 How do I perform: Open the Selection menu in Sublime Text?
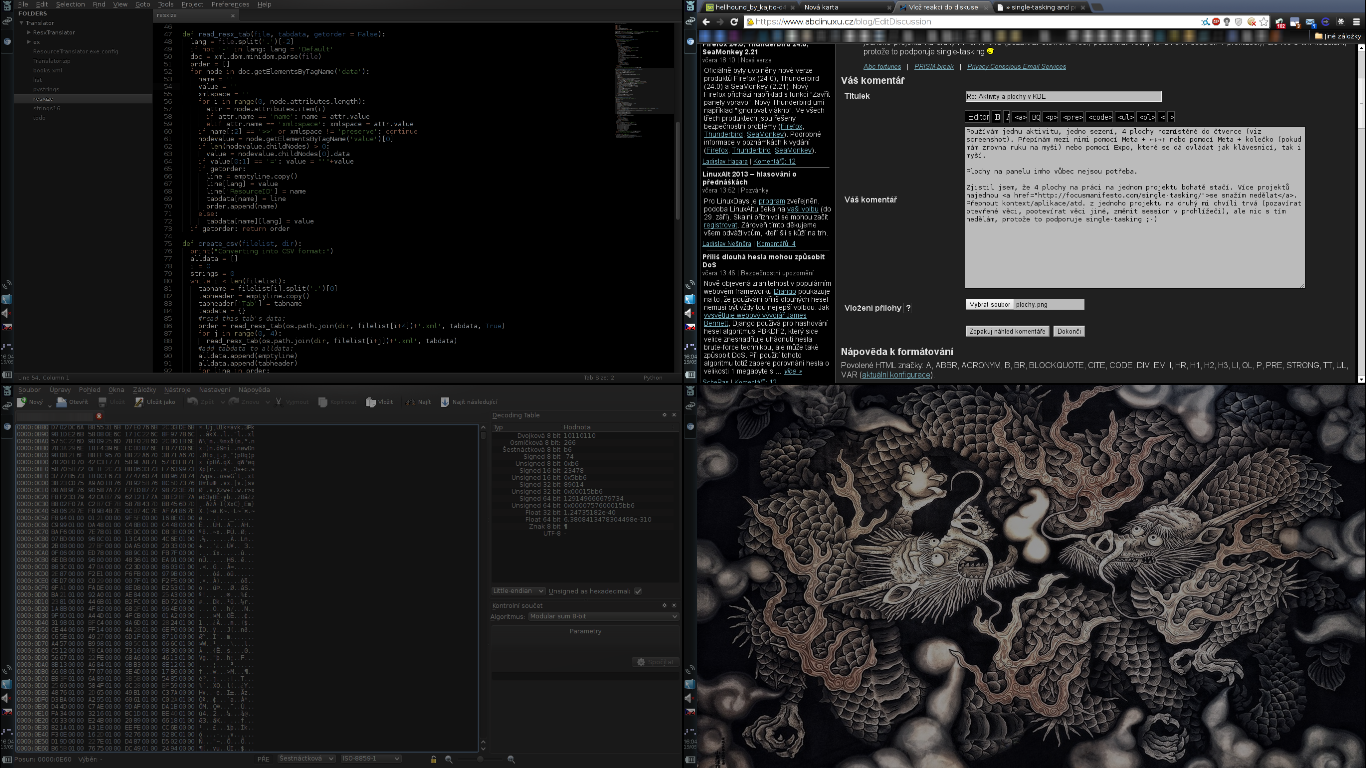[70, 4]
